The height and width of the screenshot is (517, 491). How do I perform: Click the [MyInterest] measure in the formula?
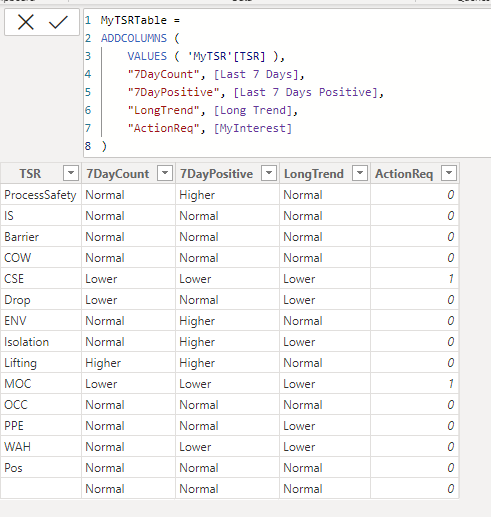[253, 128]
